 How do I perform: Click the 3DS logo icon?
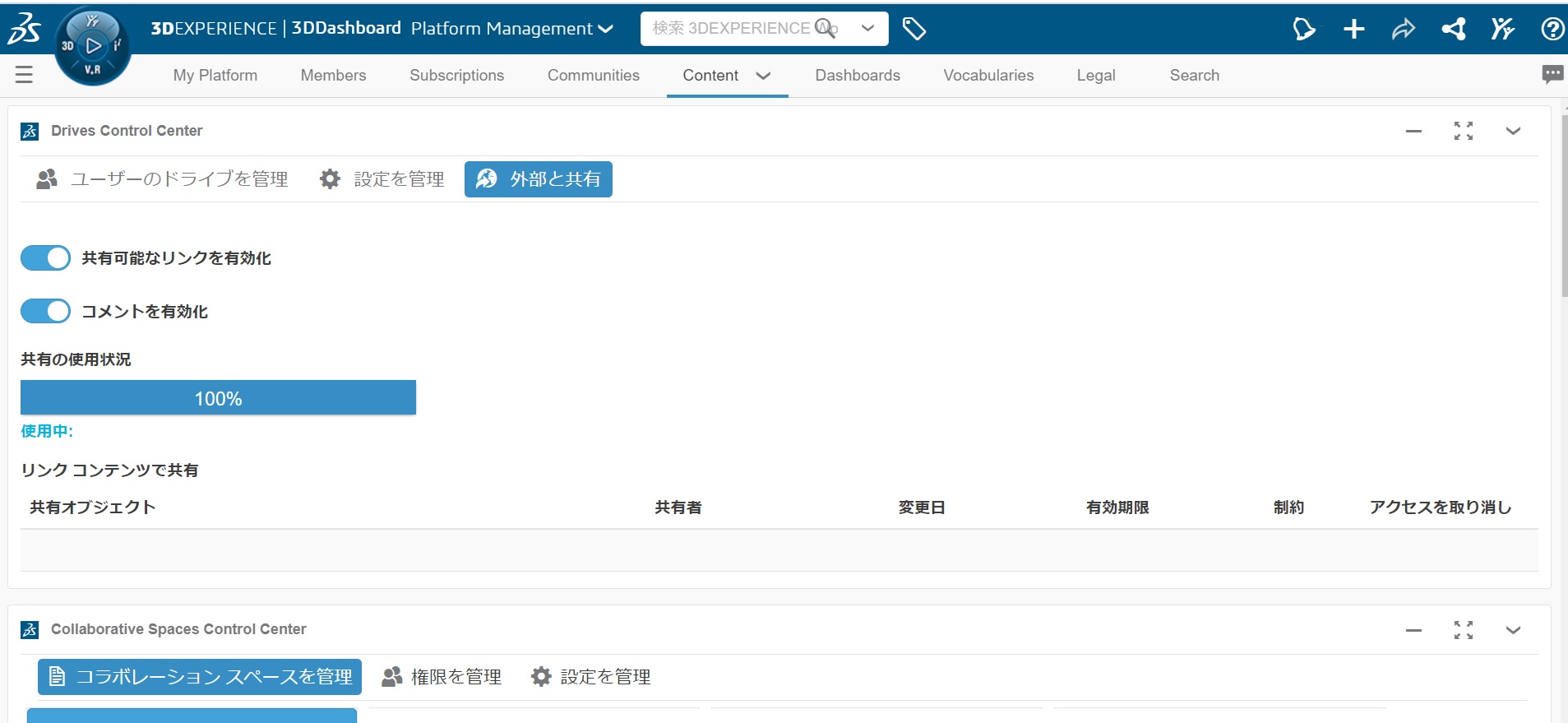point(24,29)
